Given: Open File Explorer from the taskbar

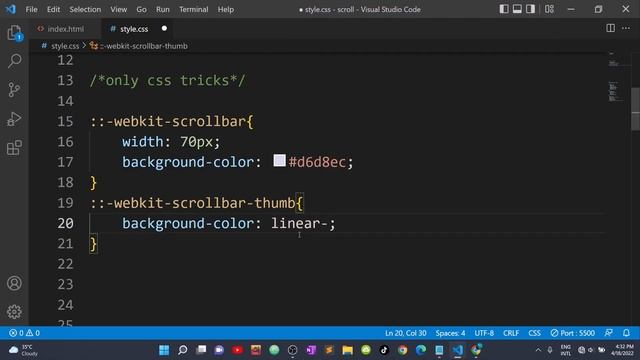Looking at the screenshot, I should 348,350.
